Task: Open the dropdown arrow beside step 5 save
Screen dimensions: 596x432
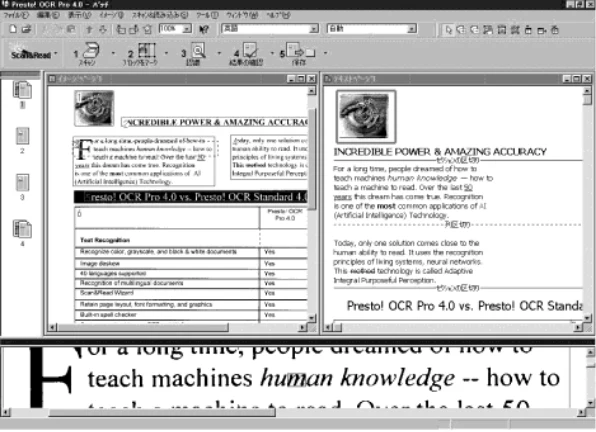Action: tap(325, 53)
